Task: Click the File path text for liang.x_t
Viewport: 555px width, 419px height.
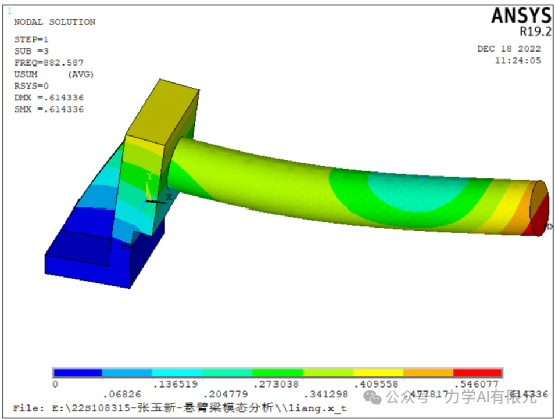Action: 180,408
